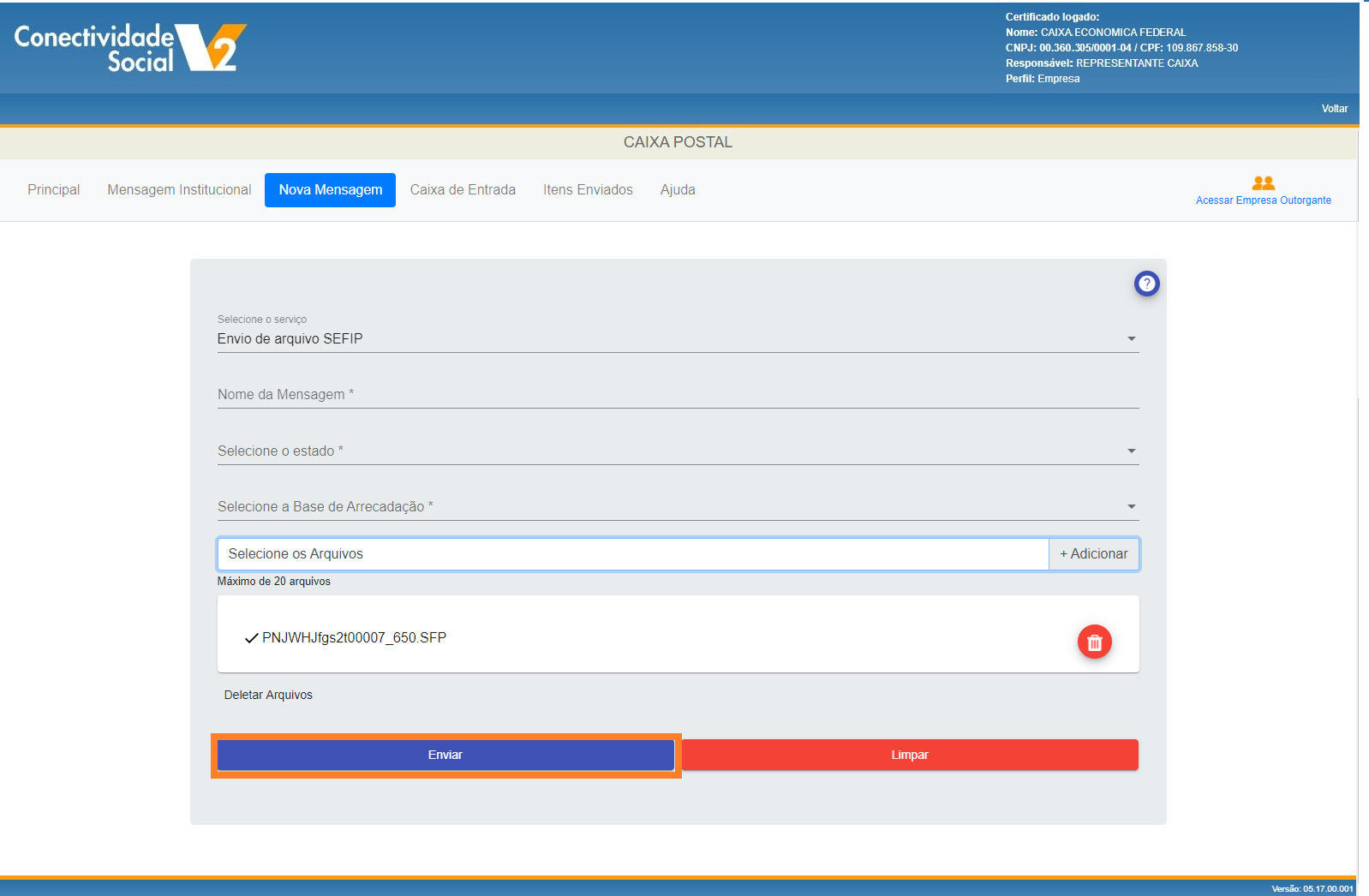This screenshot has width=1369, height=896.
Task: Open the Selecione o serviço dropdown arrow
Action: (x=1131, y=339)
